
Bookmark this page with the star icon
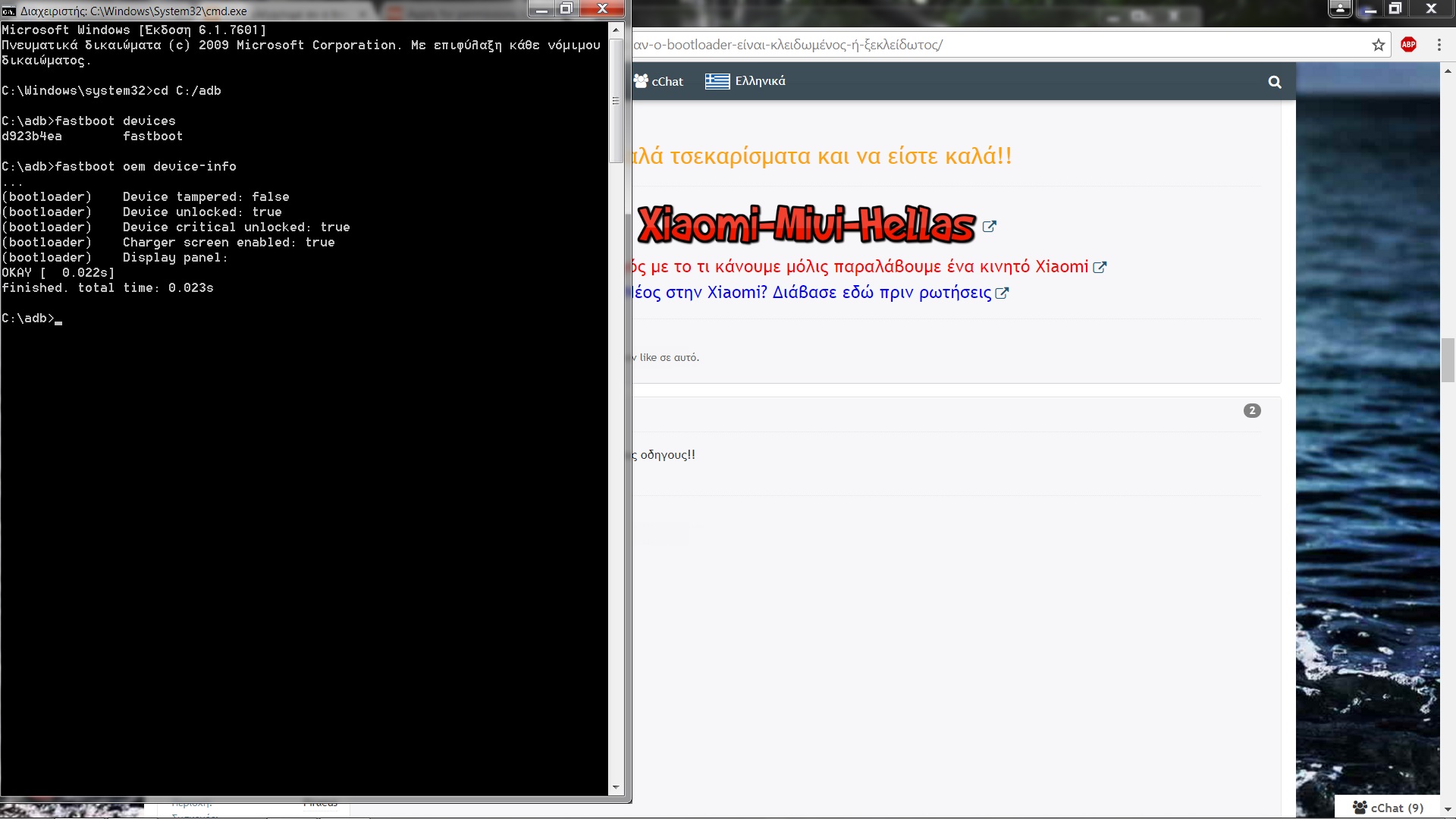click(1378, 45)
